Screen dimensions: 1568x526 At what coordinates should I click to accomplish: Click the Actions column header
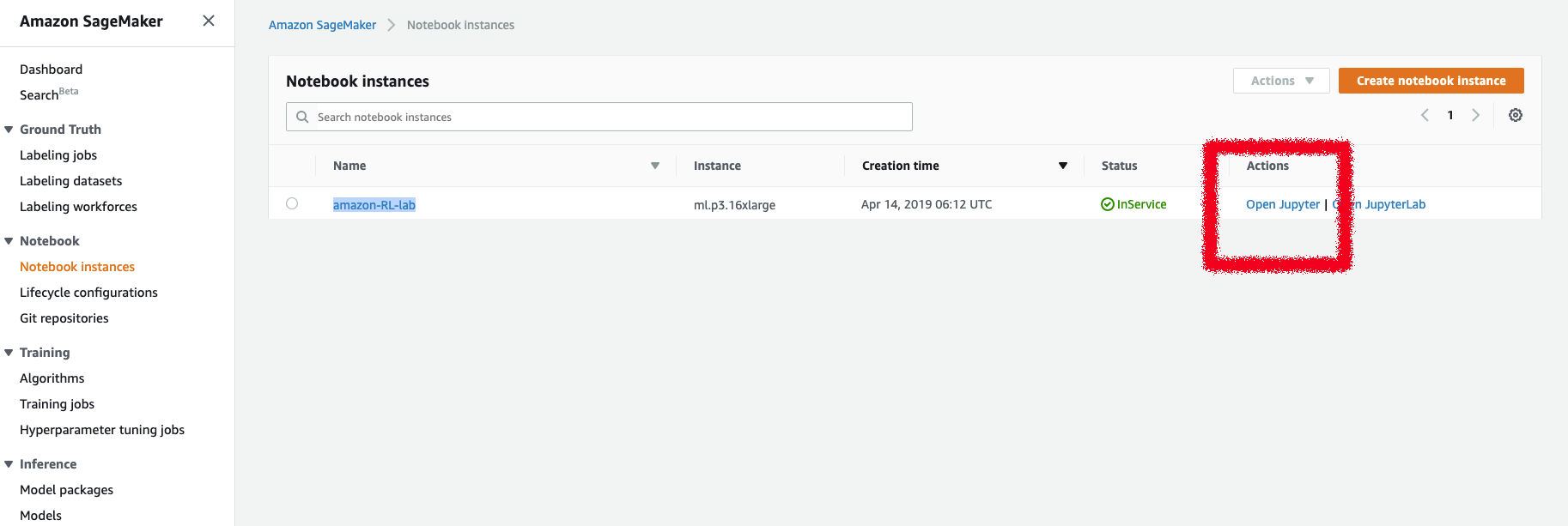(1267, 166)
